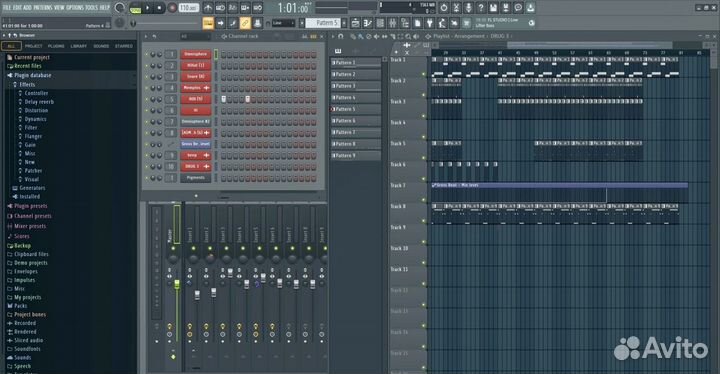Open the undo history icon
Screen dimensions: 720x374
(444, 8)
